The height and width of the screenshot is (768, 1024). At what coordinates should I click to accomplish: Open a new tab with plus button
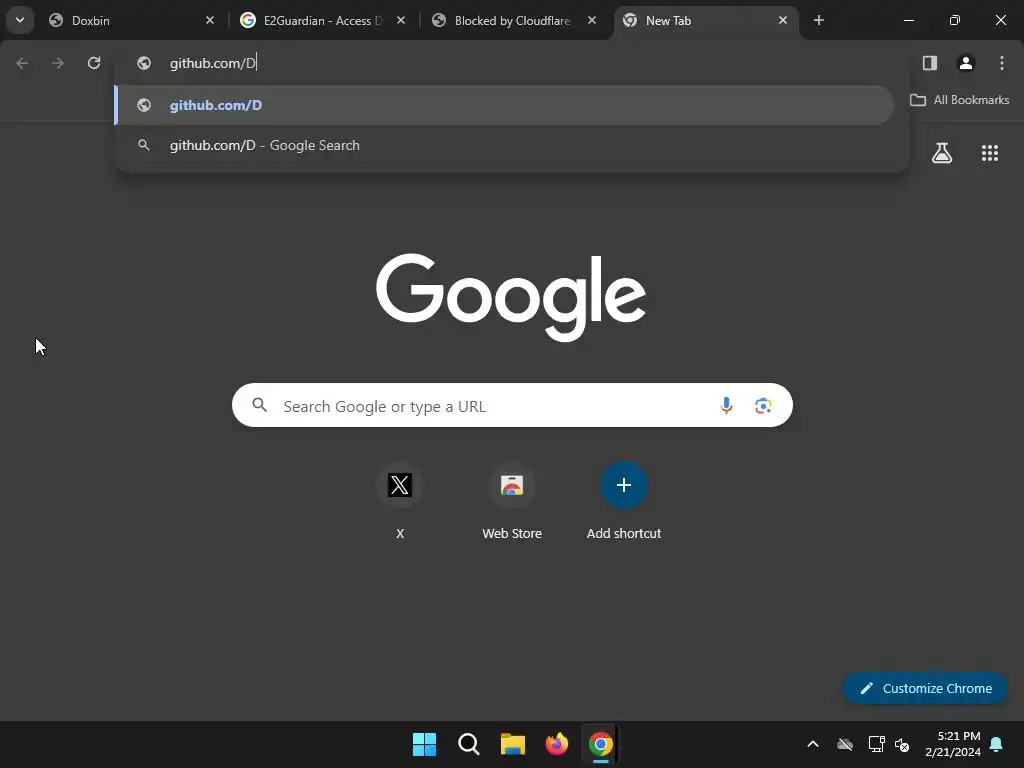coord(819,20)
